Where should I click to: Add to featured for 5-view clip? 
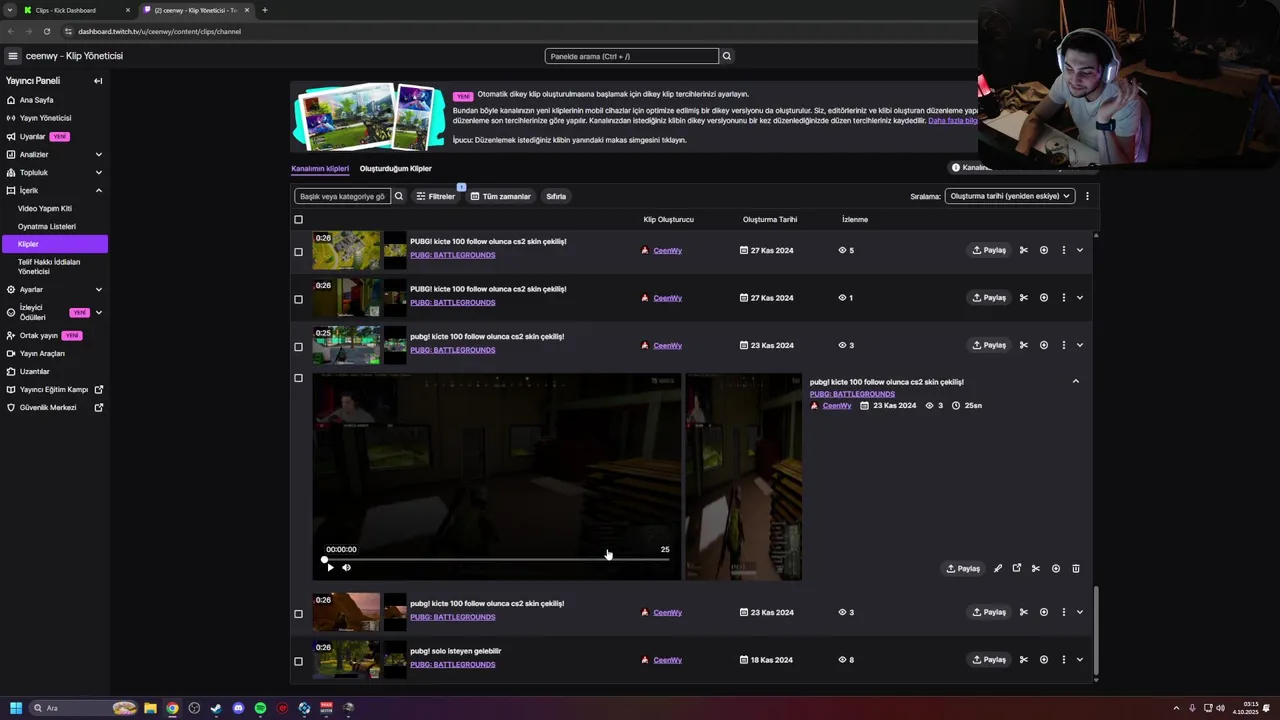1044,250
